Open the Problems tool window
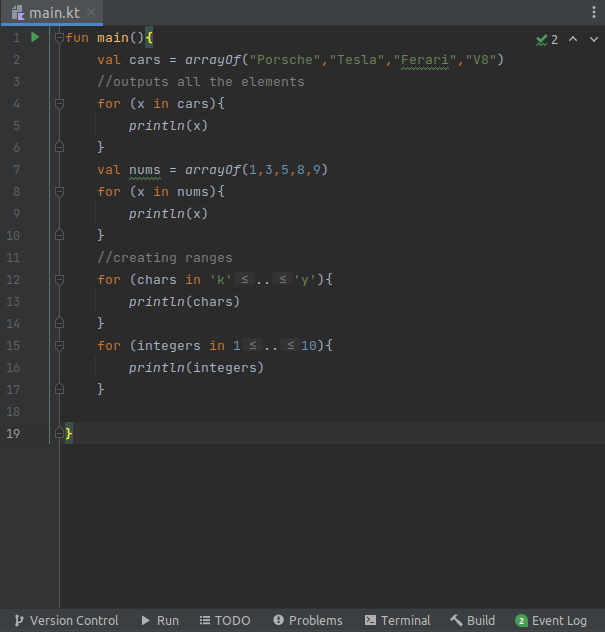Image resolution: width=605 pixels, height=632 pixels. (x=308, y=620)
